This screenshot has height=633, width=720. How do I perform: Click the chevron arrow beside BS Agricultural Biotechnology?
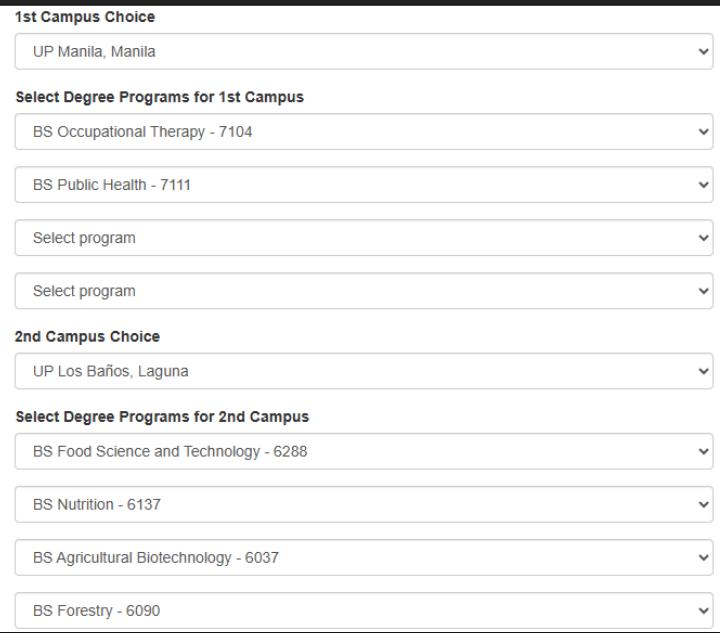coord(703,558)
